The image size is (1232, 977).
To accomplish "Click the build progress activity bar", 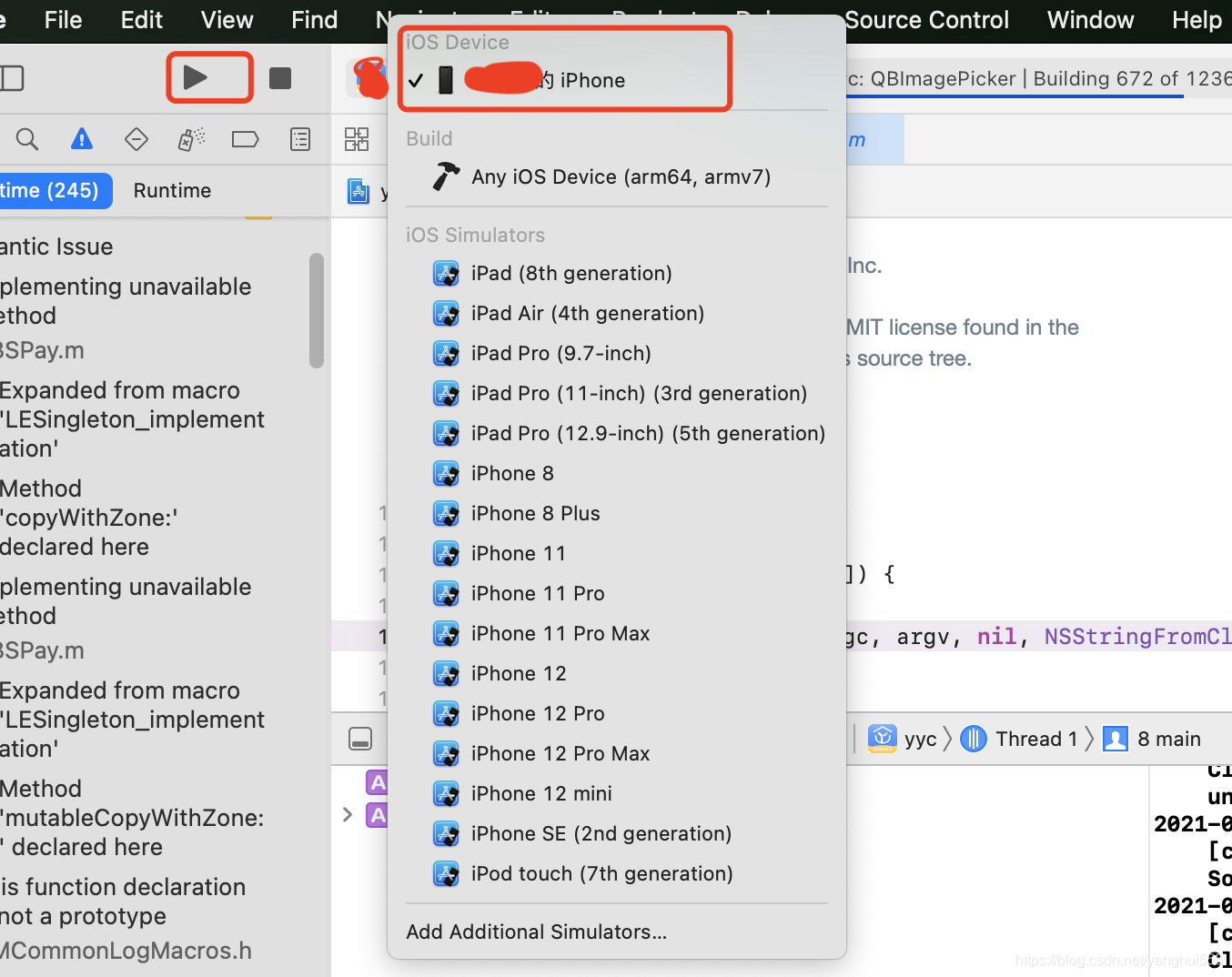I will 1039,79.
